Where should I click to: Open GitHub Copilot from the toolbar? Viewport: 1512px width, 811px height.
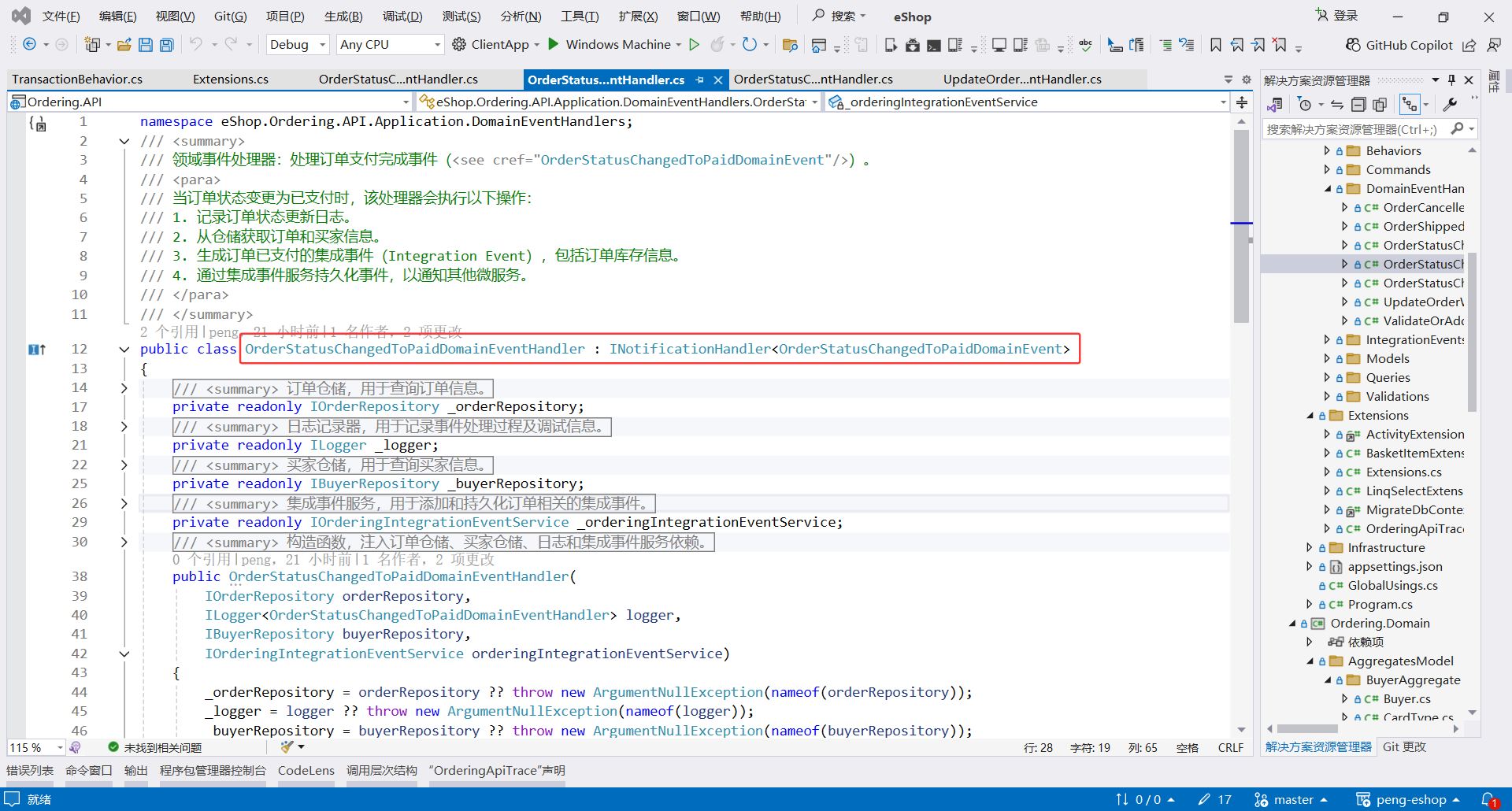[1399, 45]
